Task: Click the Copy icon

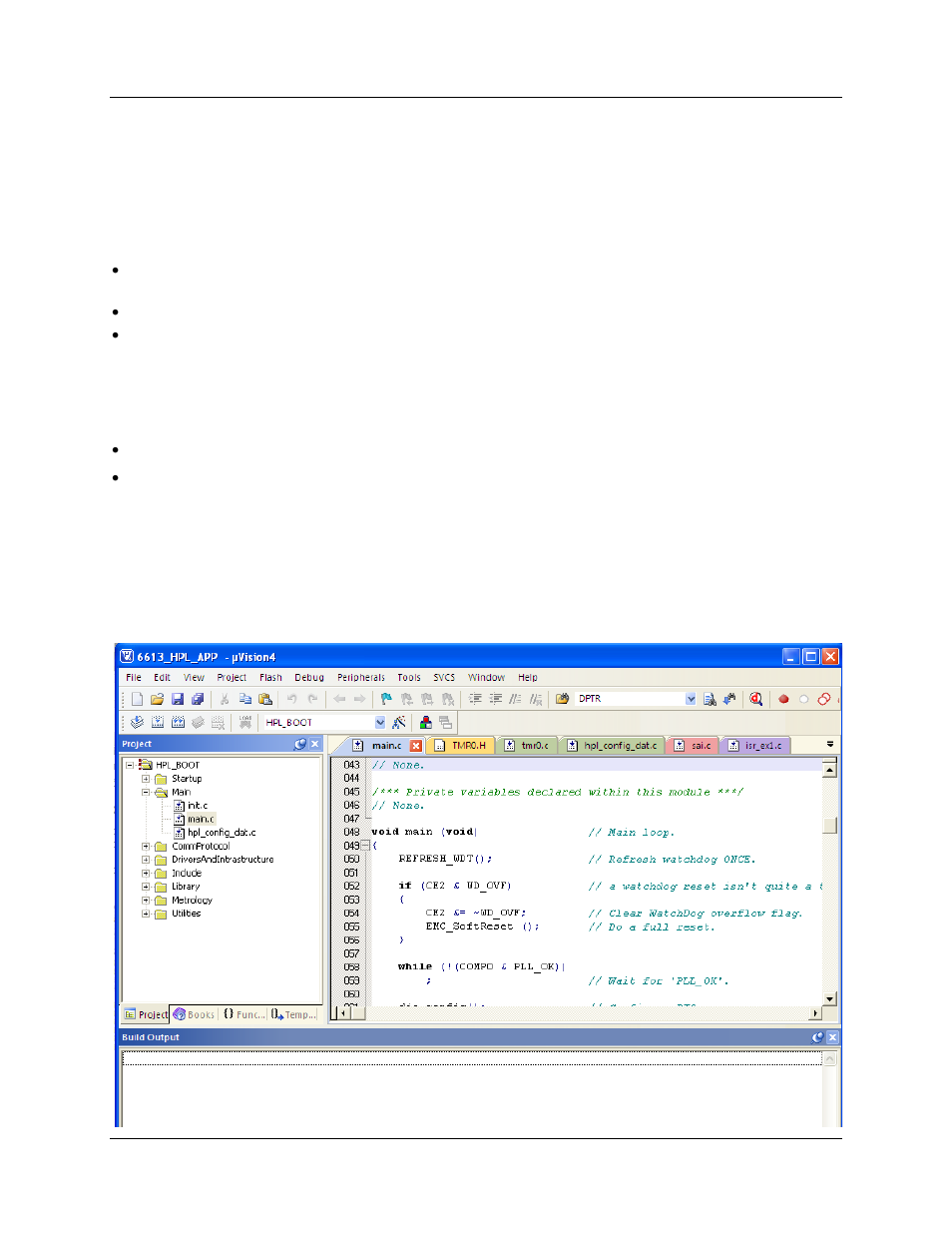Action: coord(244,699)
